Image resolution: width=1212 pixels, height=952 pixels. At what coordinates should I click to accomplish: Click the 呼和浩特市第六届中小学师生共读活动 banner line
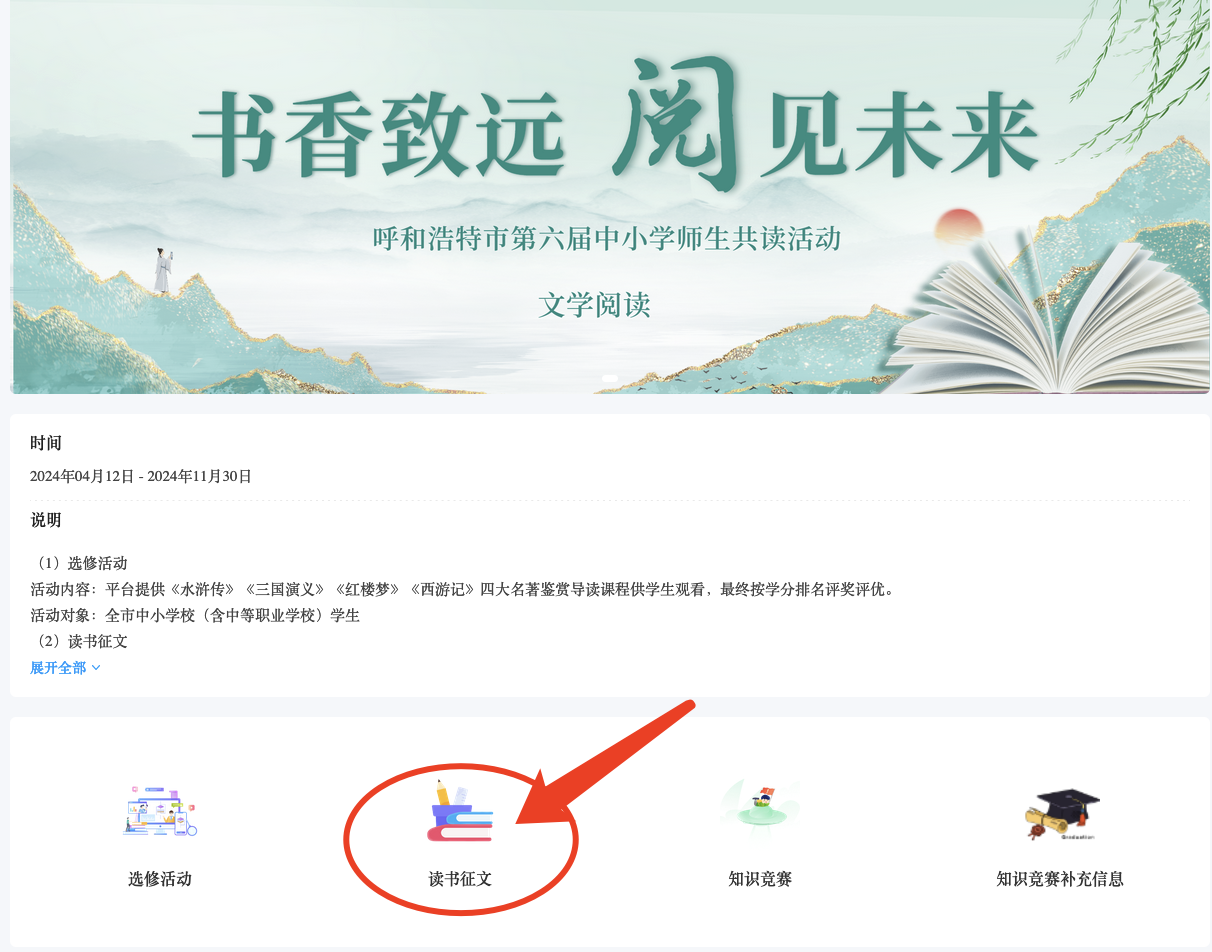click(x=607, y=239)
